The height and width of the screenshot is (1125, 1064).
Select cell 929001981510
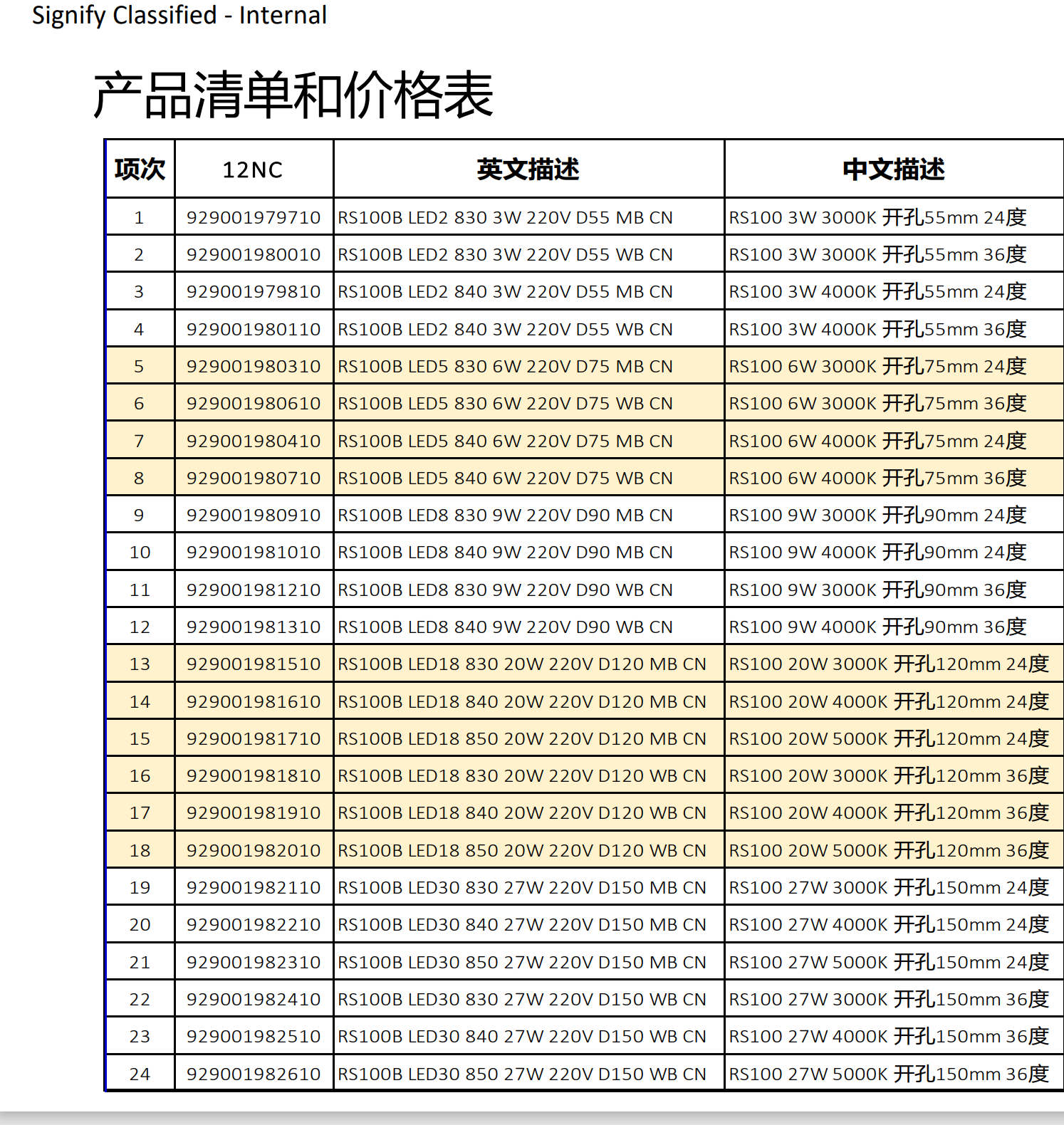(x=254, y=664)
